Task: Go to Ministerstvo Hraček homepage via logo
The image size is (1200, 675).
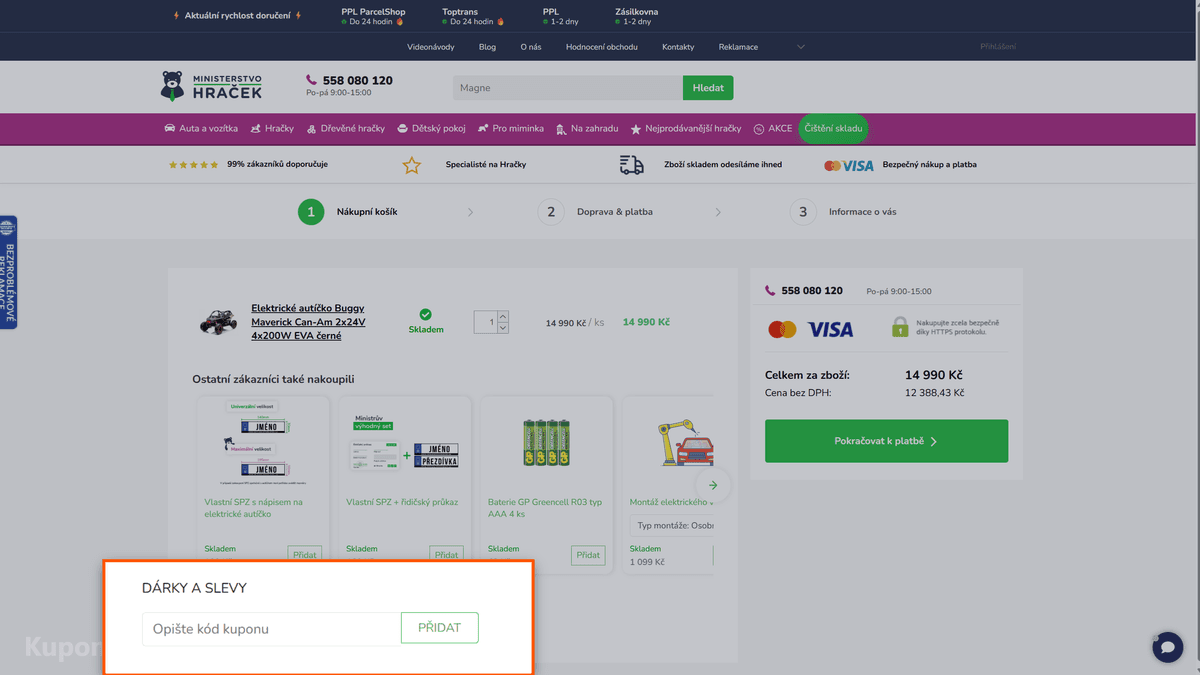Action: (212, 86)
